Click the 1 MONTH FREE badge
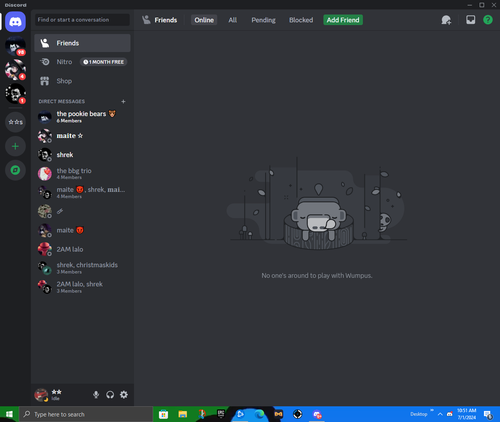Image resolution: width=500 pixels, height=422 pixels. (x=103, y=62)
